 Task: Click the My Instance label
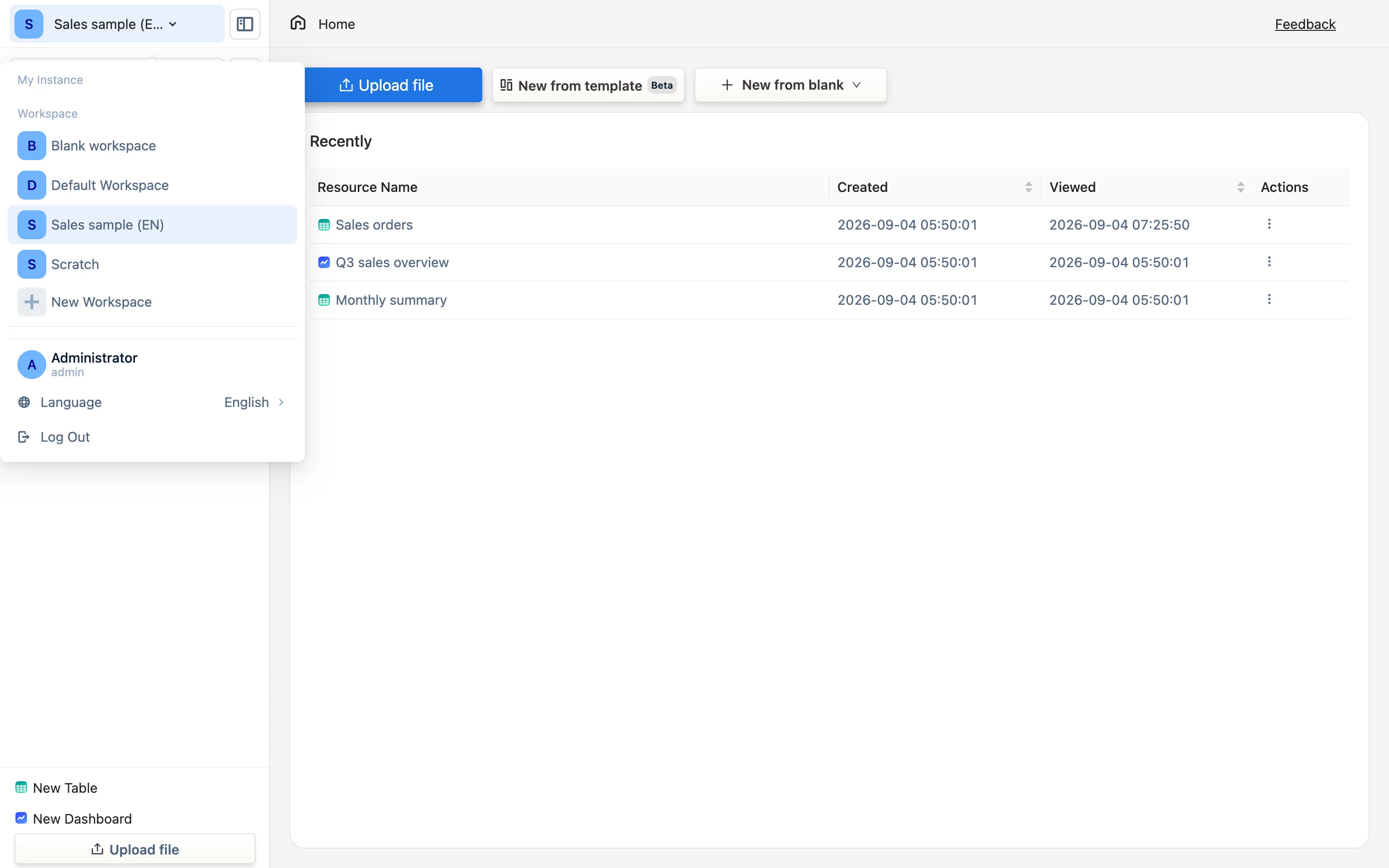pos(51,80)
